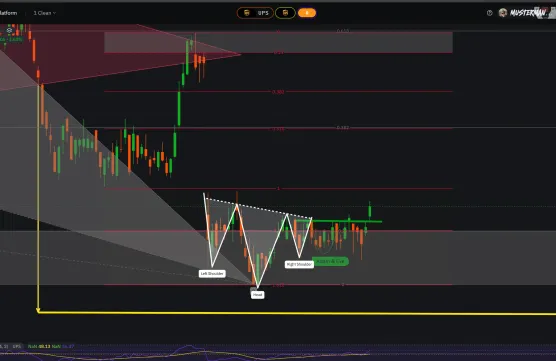
Task: Click the user avatar icon next to MUSTERMAN
Action: [x=502, y=13]
